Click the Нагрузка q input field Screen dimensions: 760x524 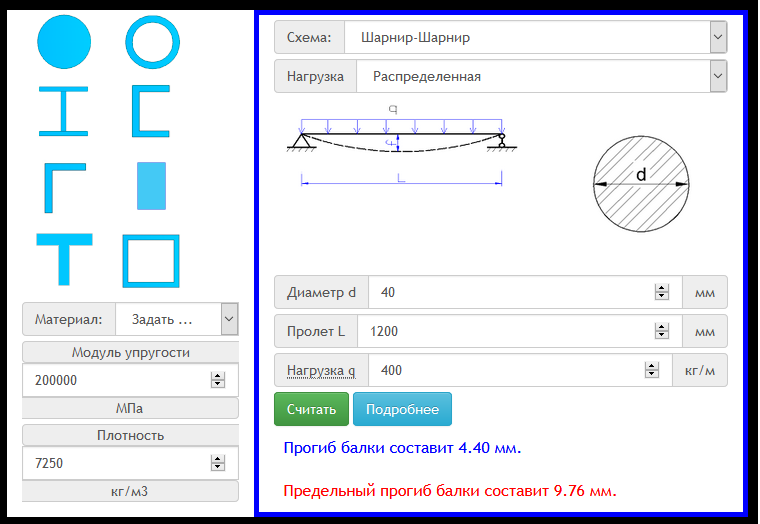(521, 370)
